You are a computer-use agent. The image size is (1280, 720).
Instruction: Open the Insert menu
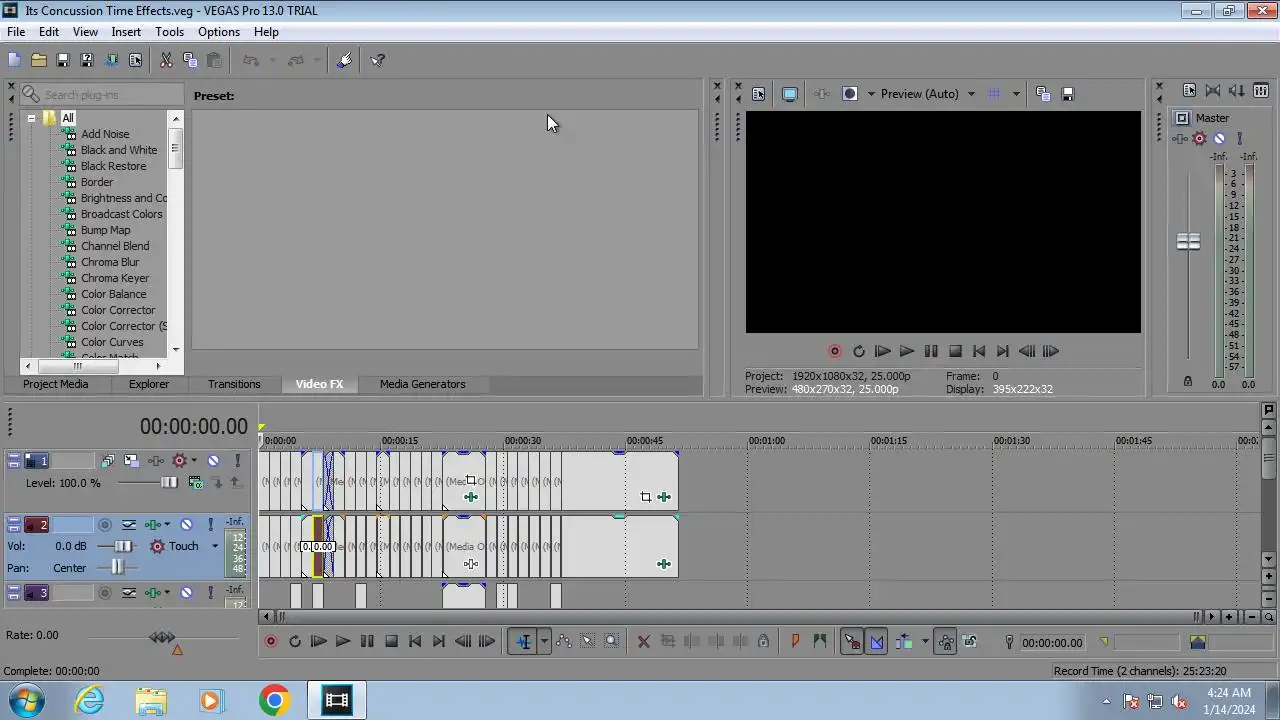click(126, 32)
